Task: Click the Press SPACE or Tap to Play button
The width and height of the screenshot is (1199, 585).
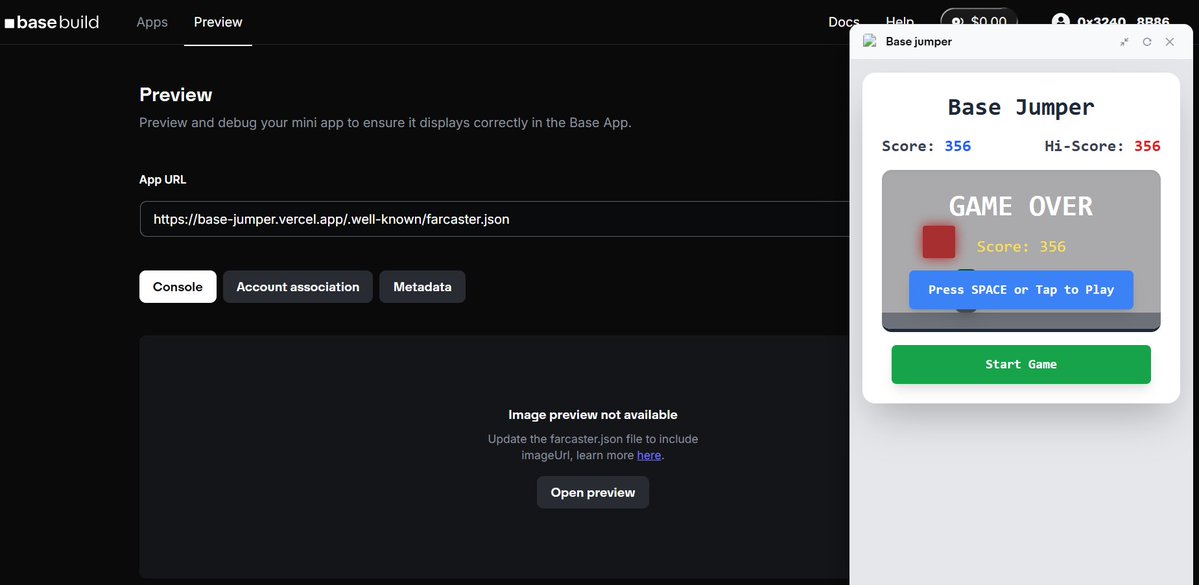Action: point(1020,289)
